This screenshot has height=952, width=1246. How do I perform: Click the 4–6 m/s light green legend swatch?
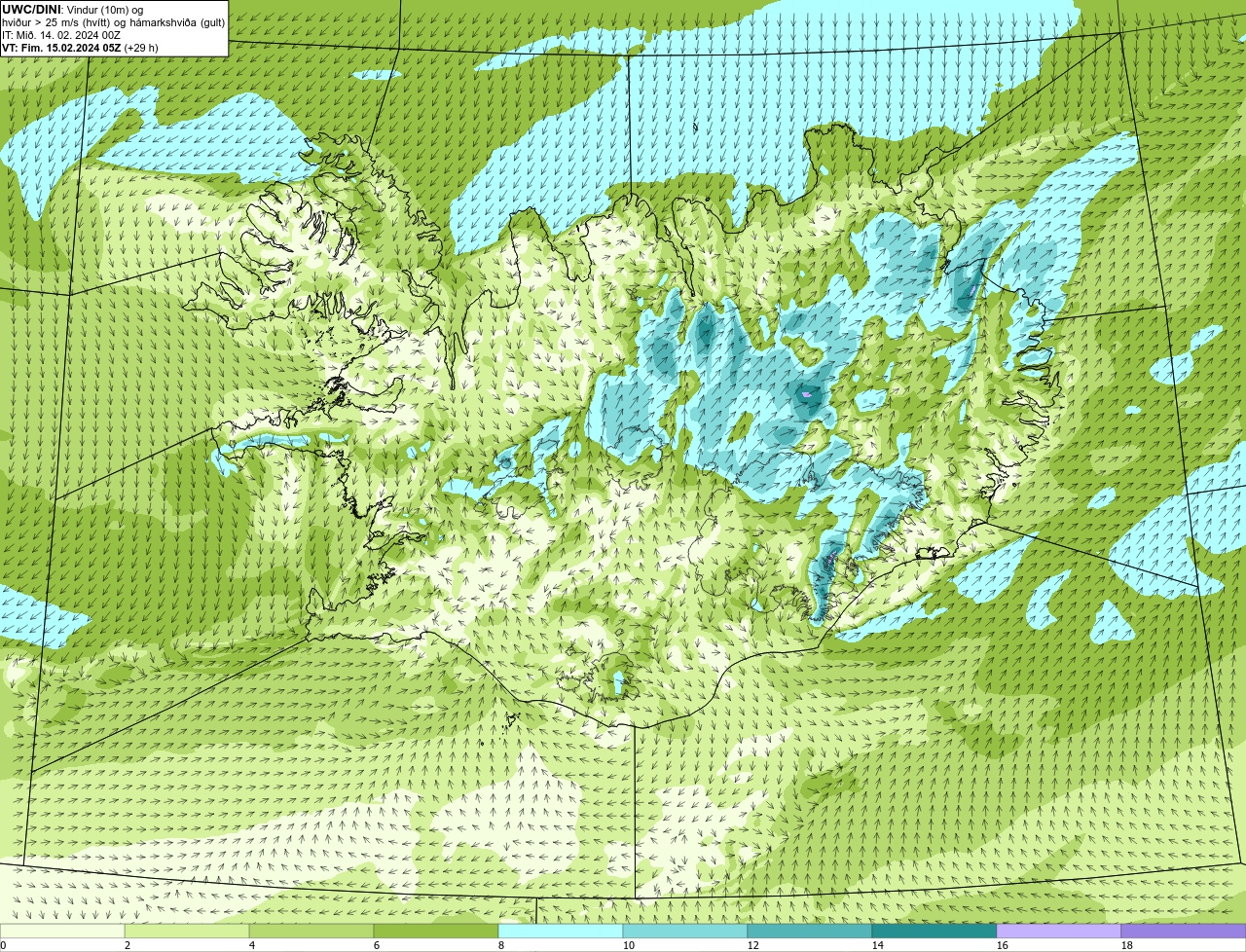[x=311, y=931]
